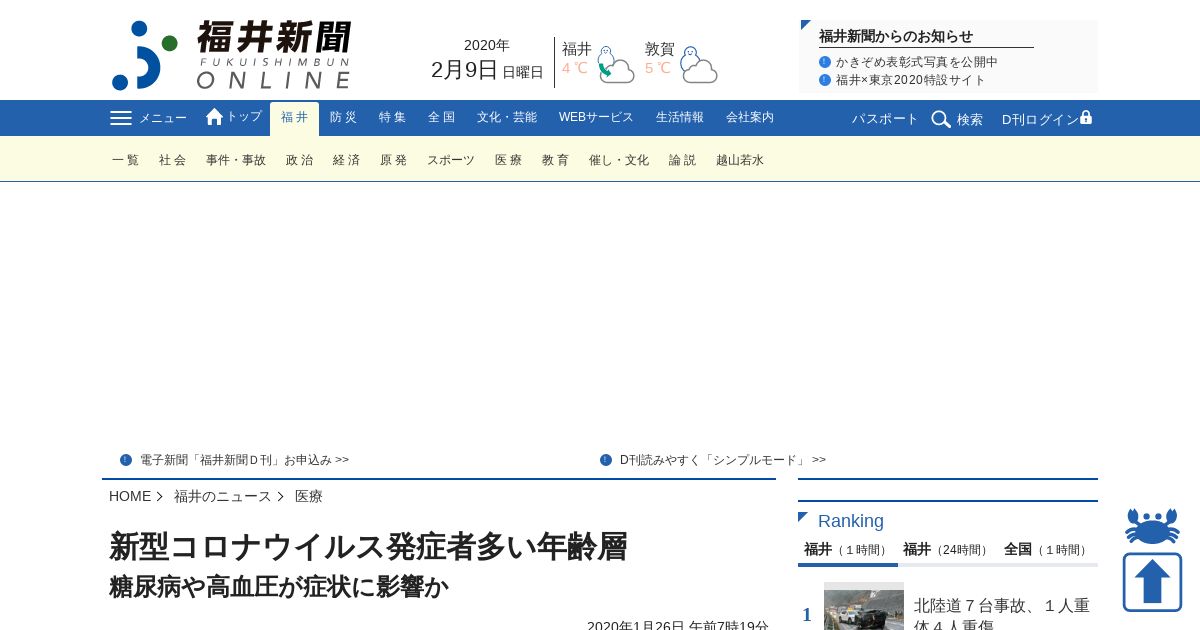
Task: Go to トップ home icon
Action: pyautogui.click(x=214, y=117)
